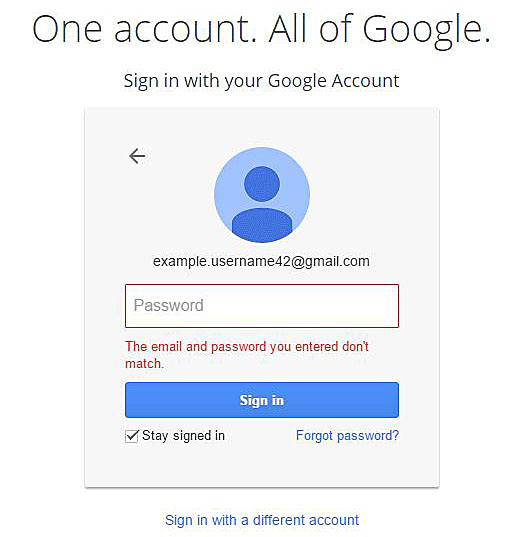
Task: Click the shoulders shape of the avatar silhouette
Action: pyautogui.click(x=262, y=225)
